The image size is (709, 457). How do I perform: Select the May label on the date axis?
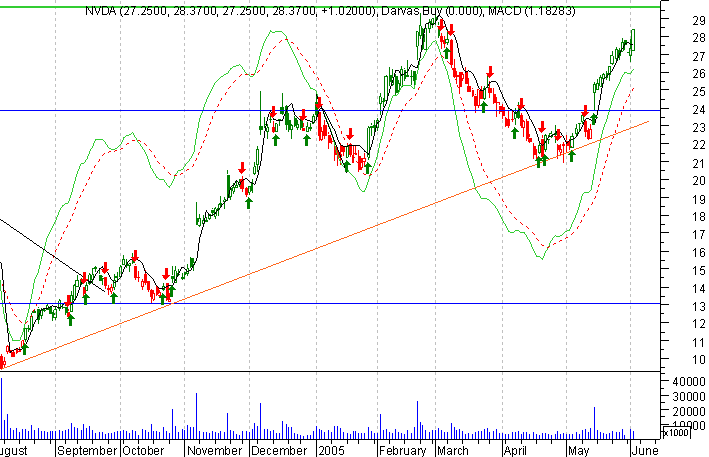[x=579, y=451]
